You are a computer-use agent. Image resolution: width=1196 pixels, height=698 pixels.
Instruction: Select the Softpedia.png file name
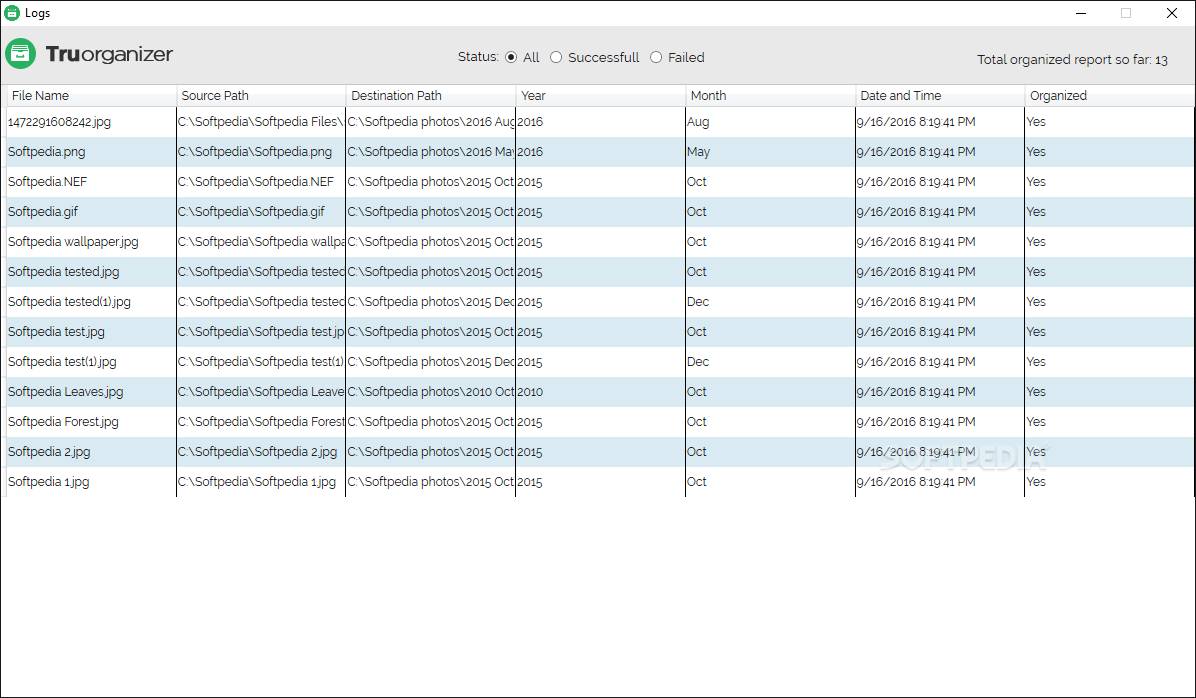(x=47, y=152)
